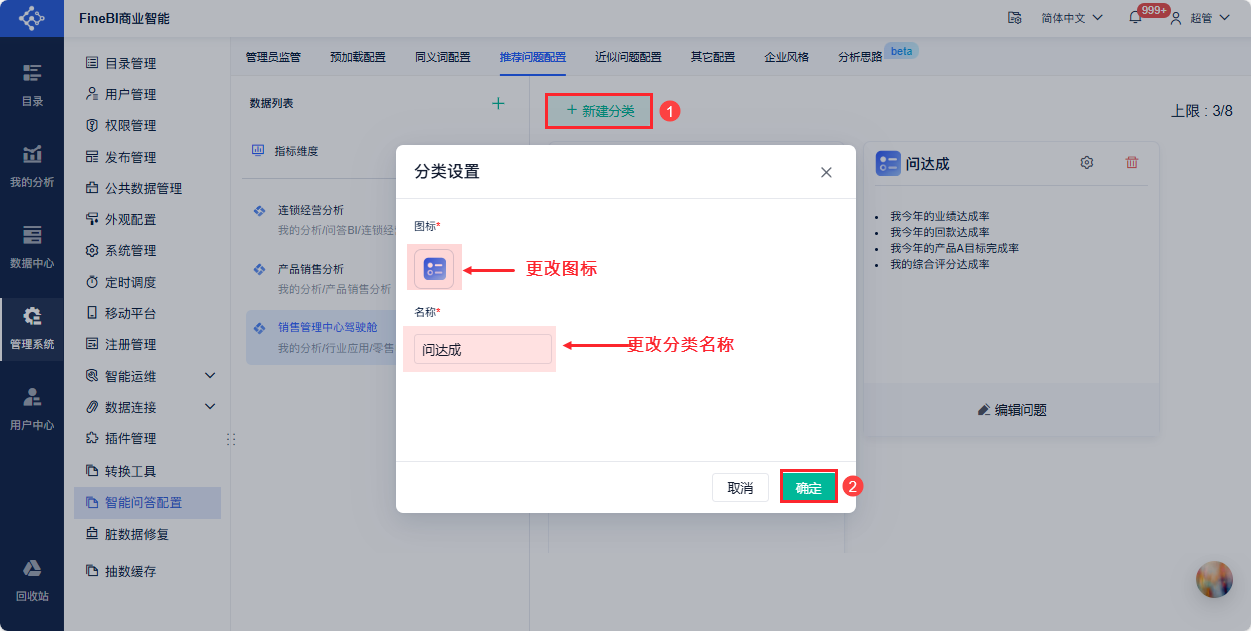Image resolution: width=1251 pixels, height=631 pixels.
Task: Open 脏数据修复 menu item
Action: pos(147,534)
